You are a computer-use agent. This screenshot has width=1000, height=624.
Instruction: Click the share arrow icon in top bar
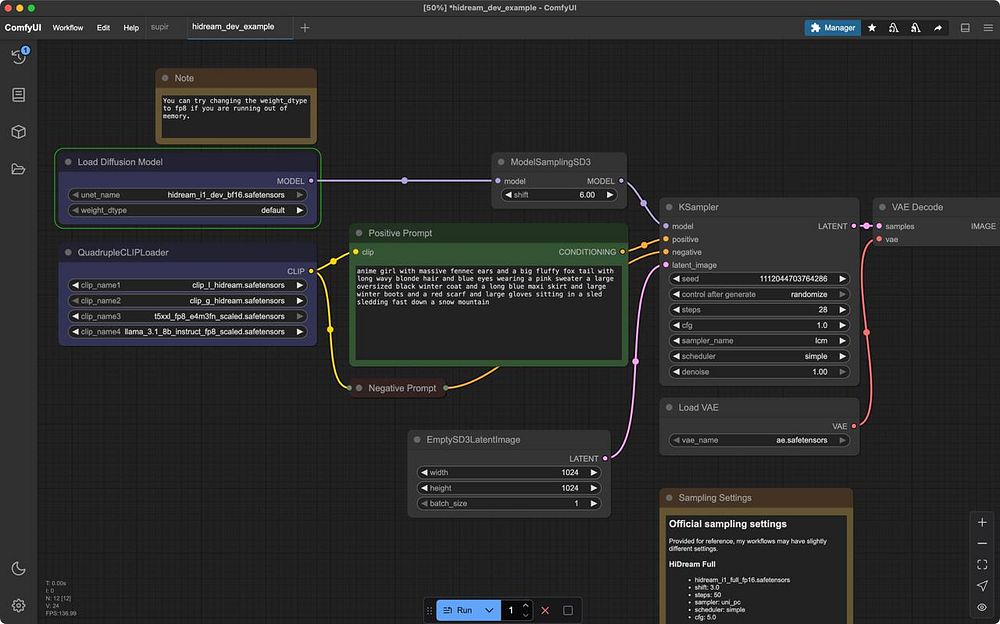pyautogui.click(x=938, y=28)
